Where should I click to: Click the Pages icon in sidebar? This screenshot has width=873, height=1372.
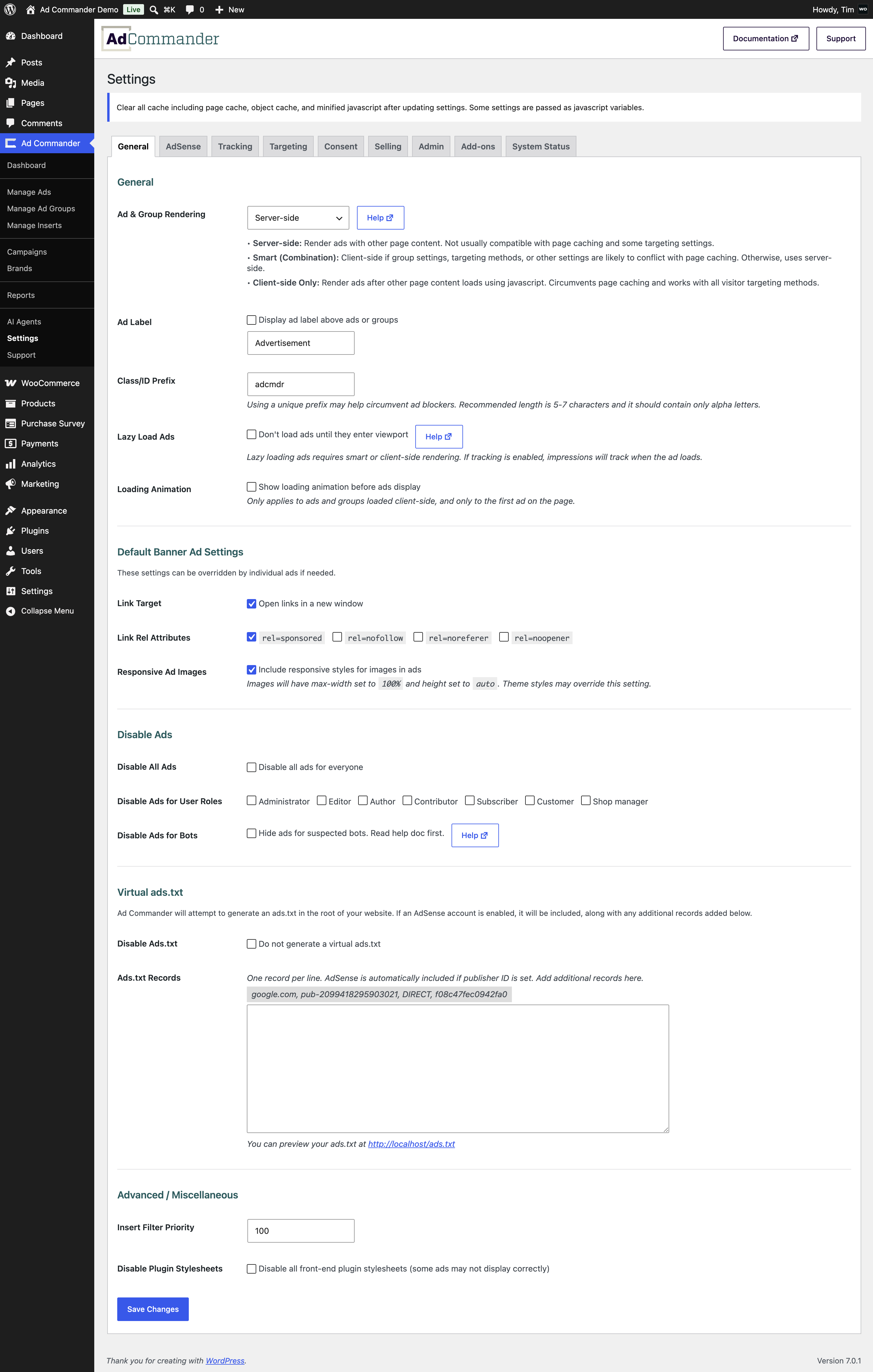pos(10,103)
